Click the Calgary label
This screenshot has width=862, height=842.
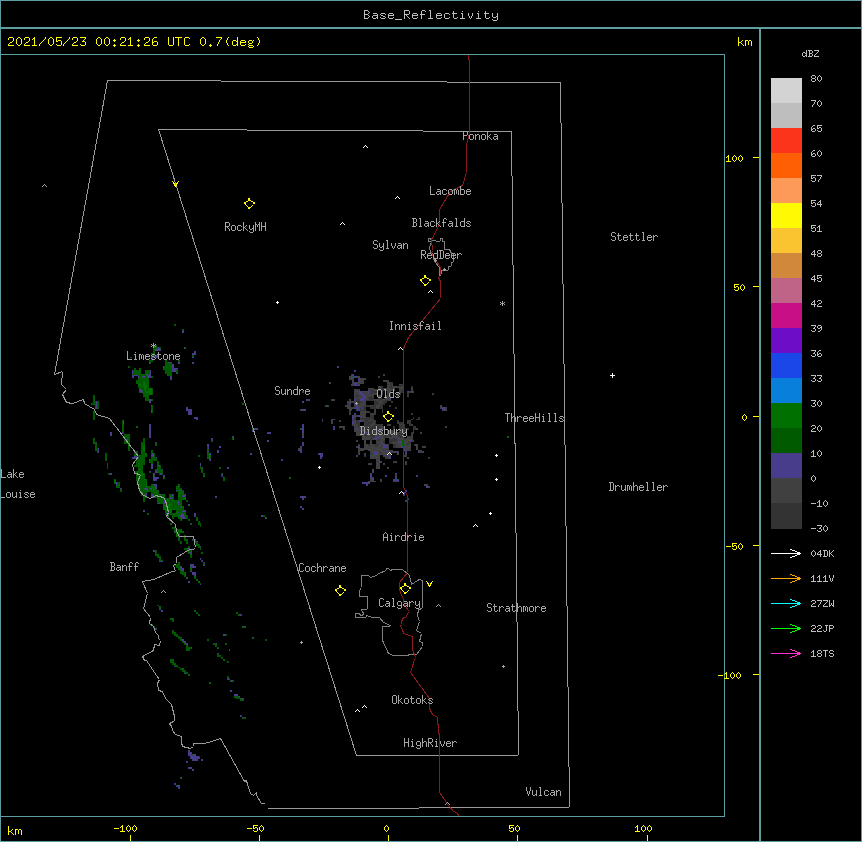tap(399, 603)
